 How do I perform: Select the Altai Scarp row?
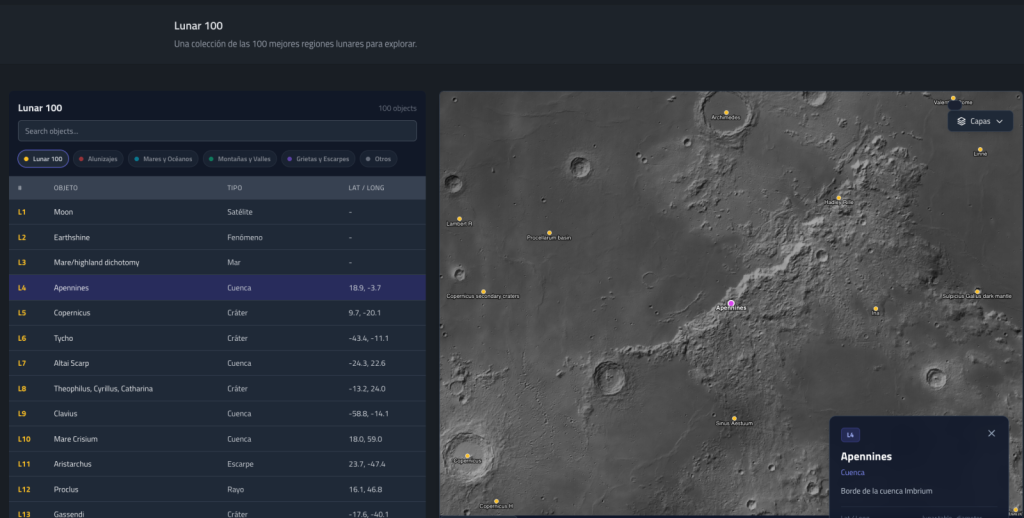(217, 363)
